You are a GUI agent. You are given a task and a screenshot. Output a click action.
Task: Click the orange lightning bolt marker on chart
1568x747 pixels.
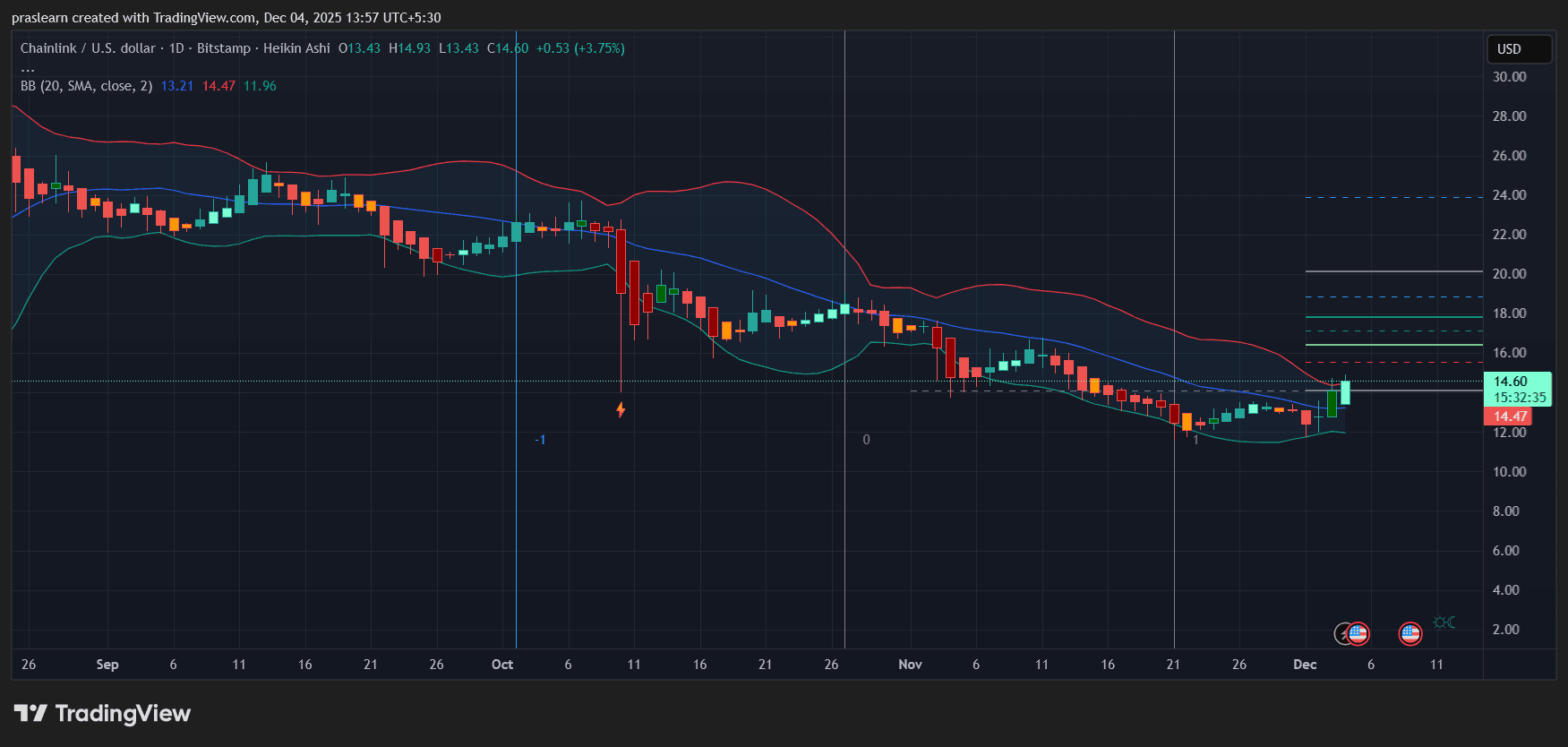tap(621, 409)
